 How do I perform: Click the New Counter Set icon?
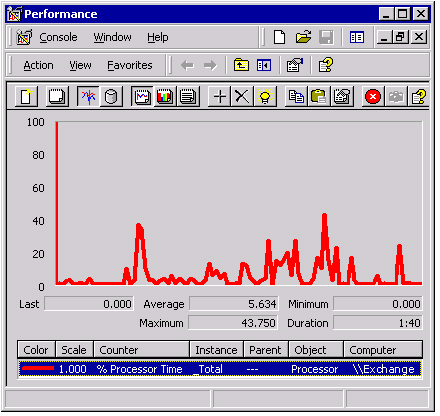tap(27, 97)
